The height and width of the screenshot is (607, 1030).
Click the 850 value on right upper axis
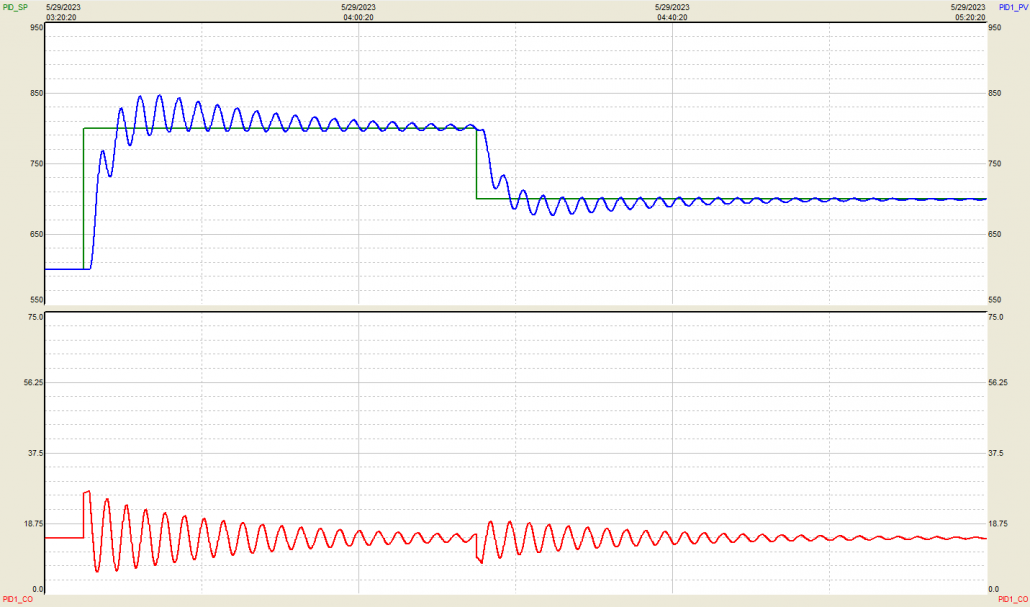(995, 94)
